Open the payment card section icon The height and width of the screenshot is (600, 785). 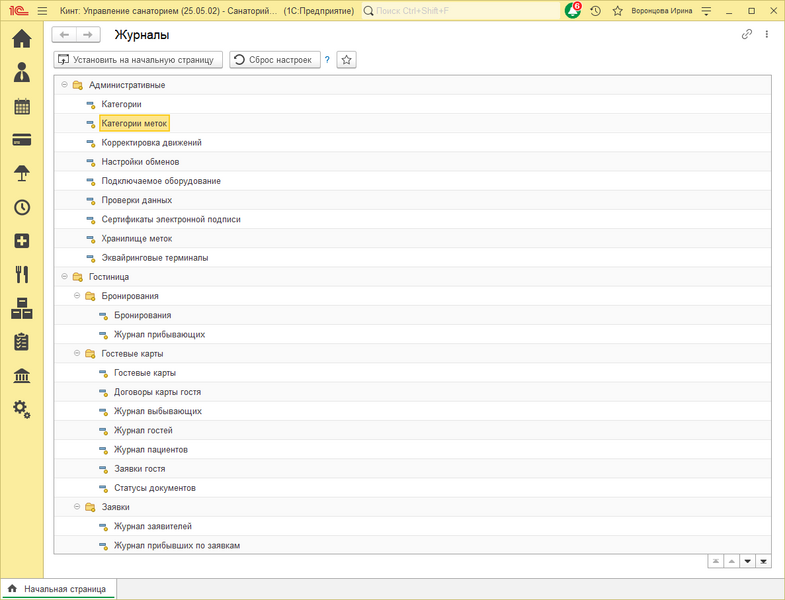(22, 140)
